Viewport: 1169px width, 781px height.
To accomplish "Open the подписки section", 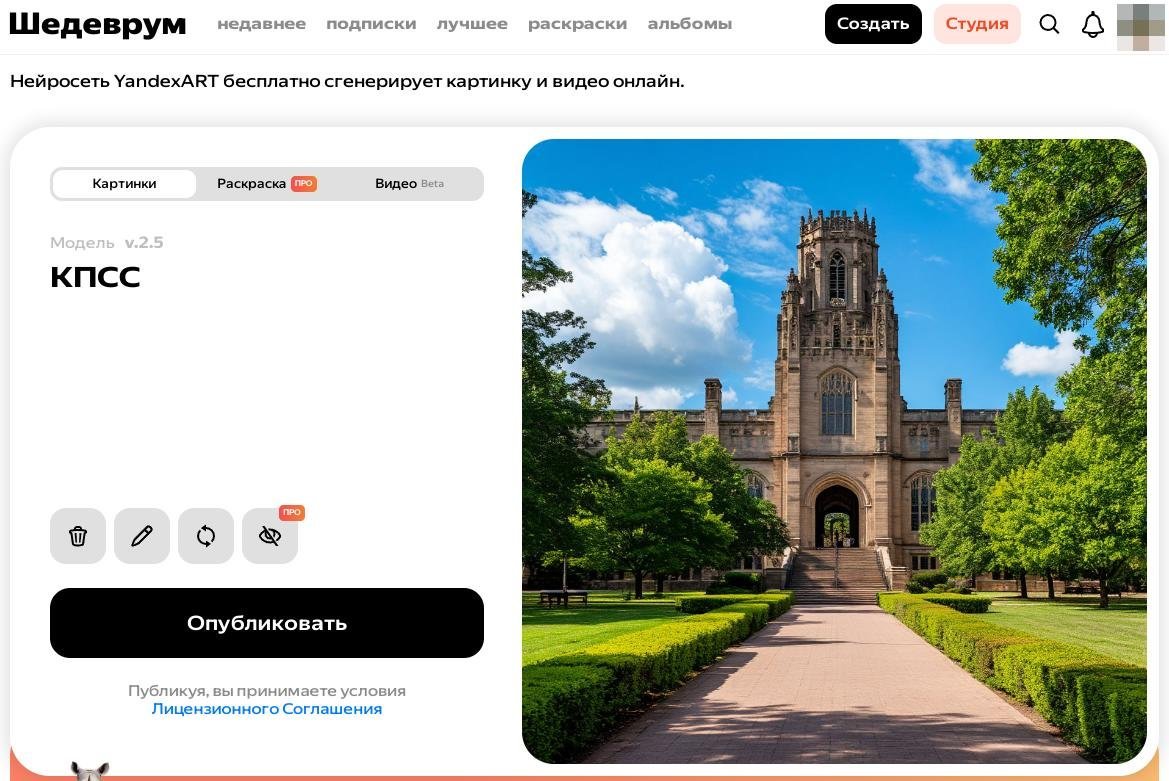I will click(371, 24).
